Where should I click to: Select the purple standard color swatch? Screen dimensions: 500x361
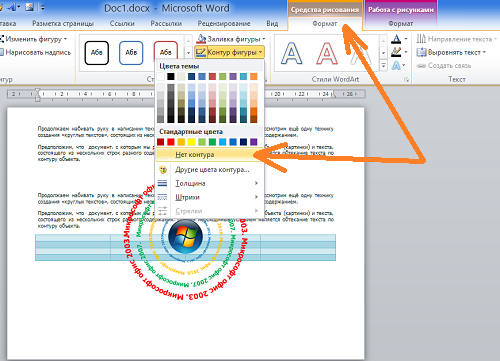pyautogui.click(x=254, y=142)
